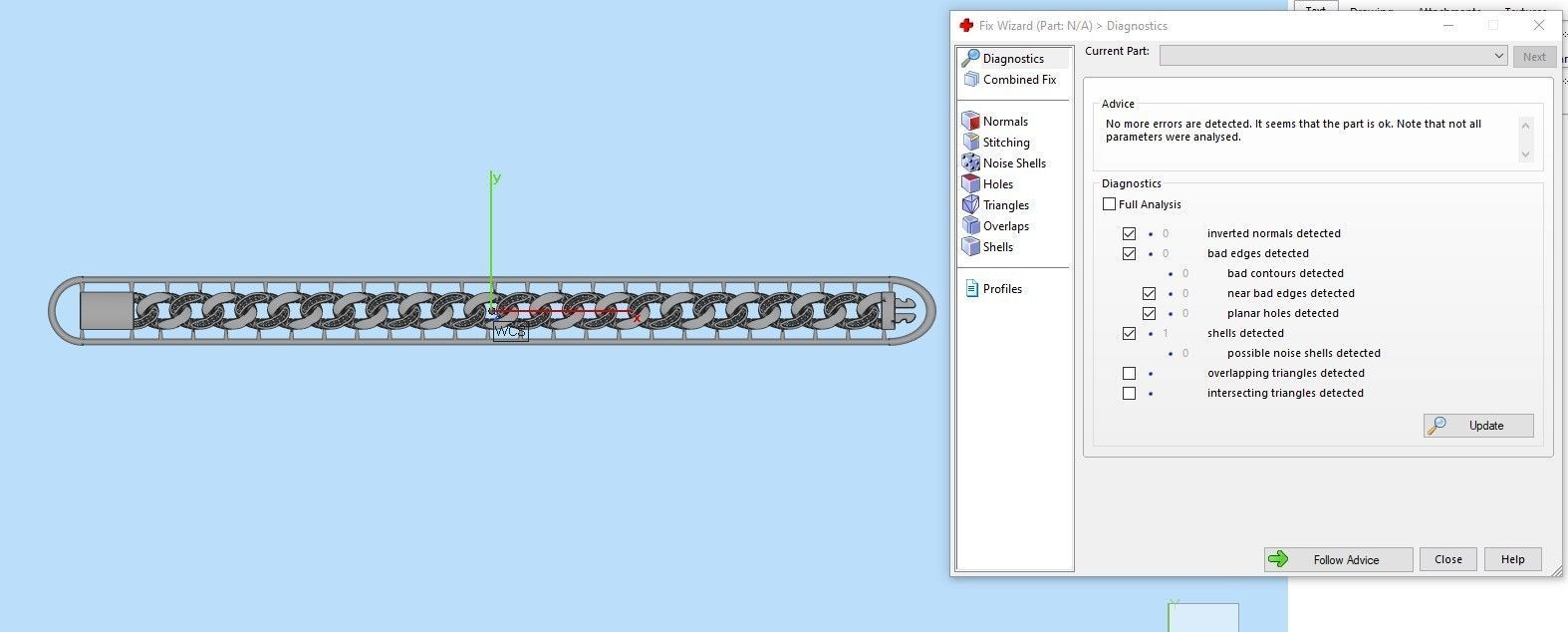The image size is (1568, 632).
Task: Open Help from the Fix Wizard
Action: (x=1512, y=560)
